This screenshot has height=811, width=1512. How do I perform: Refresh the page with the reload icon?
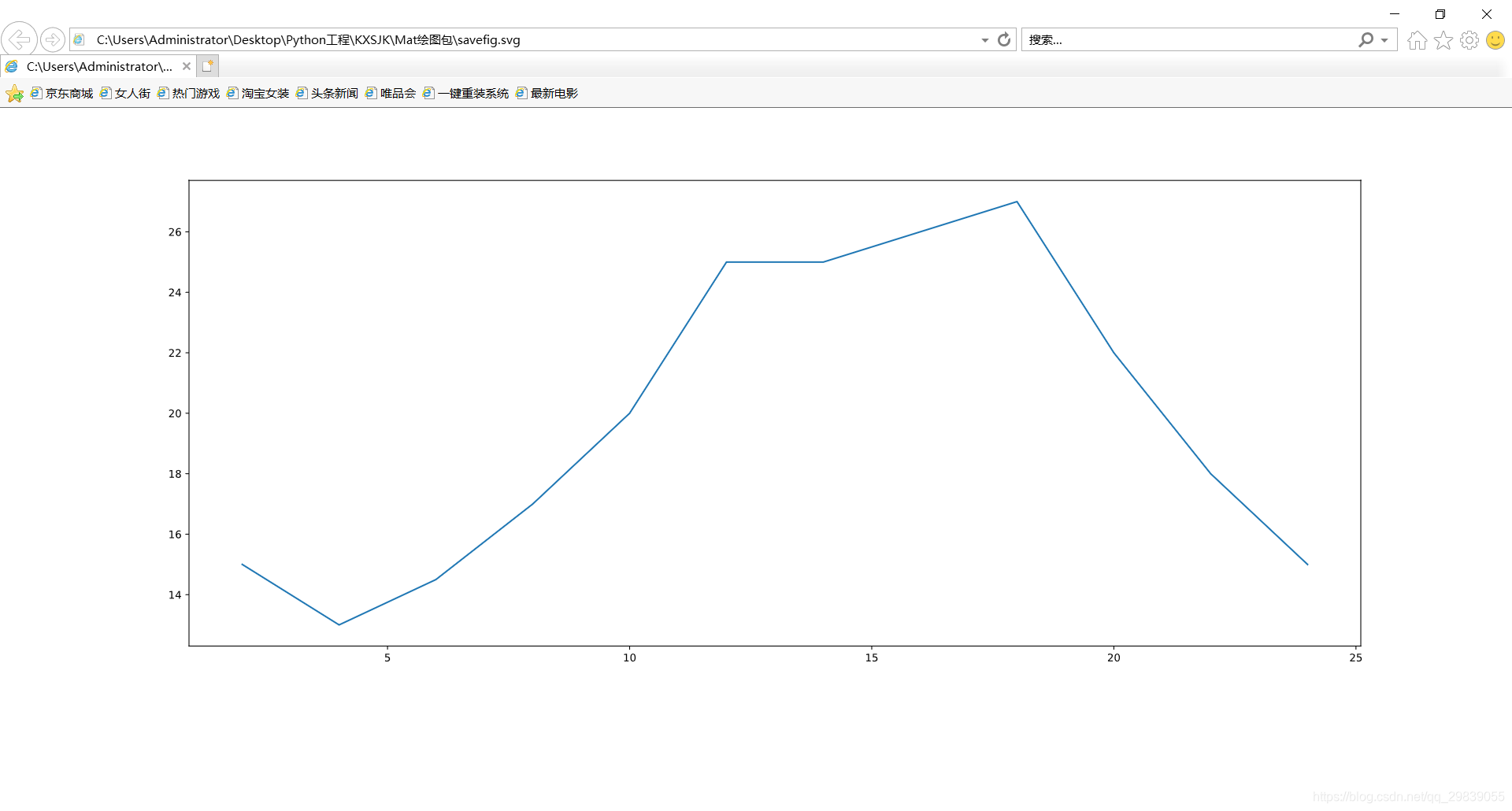(x=1004, y=39)
